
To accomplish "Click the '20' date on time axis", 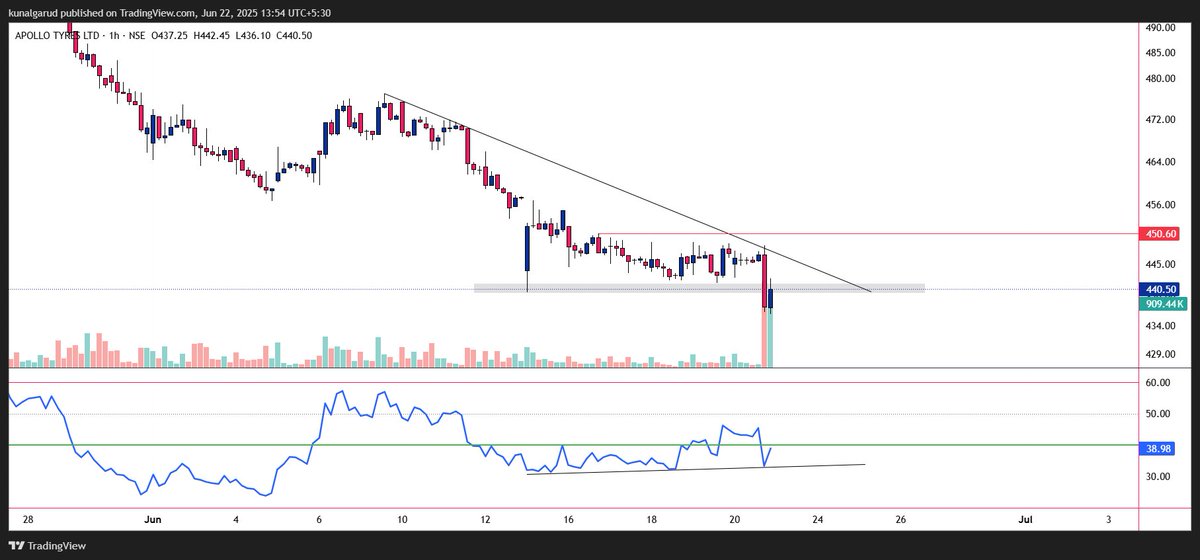I will pos(736,520).
